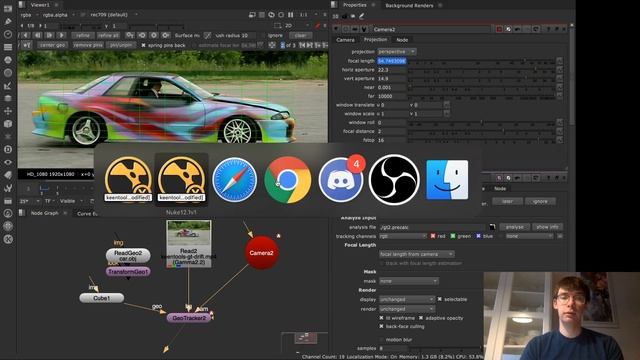
Task: Open the Node tab in Camera2 properties
Action: [402, 40]
